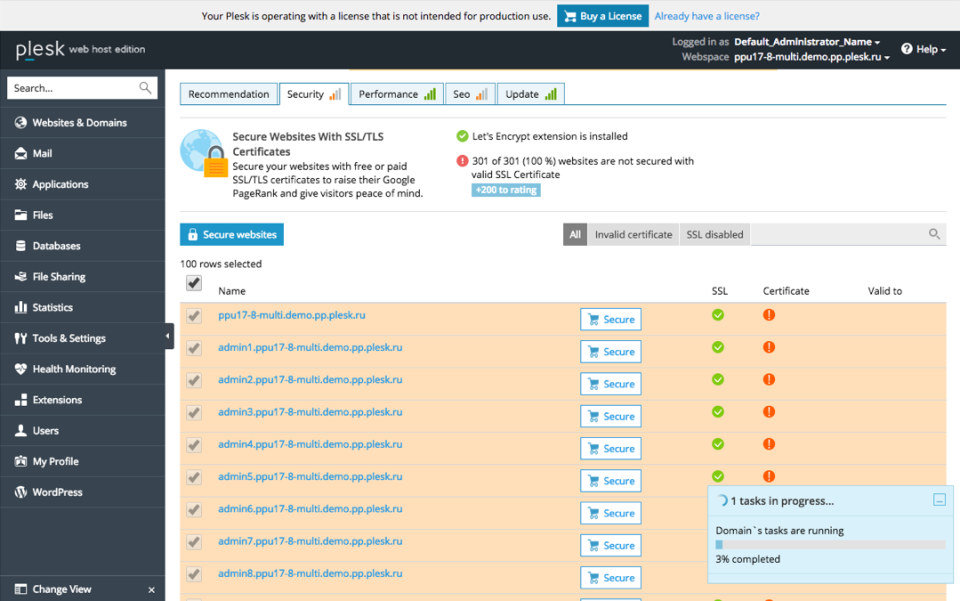Image resolution: width=960 pixels, height=601 pixels.
Task: Click the WordPress logo icon in sidebar
Action: tap(21, 492)
